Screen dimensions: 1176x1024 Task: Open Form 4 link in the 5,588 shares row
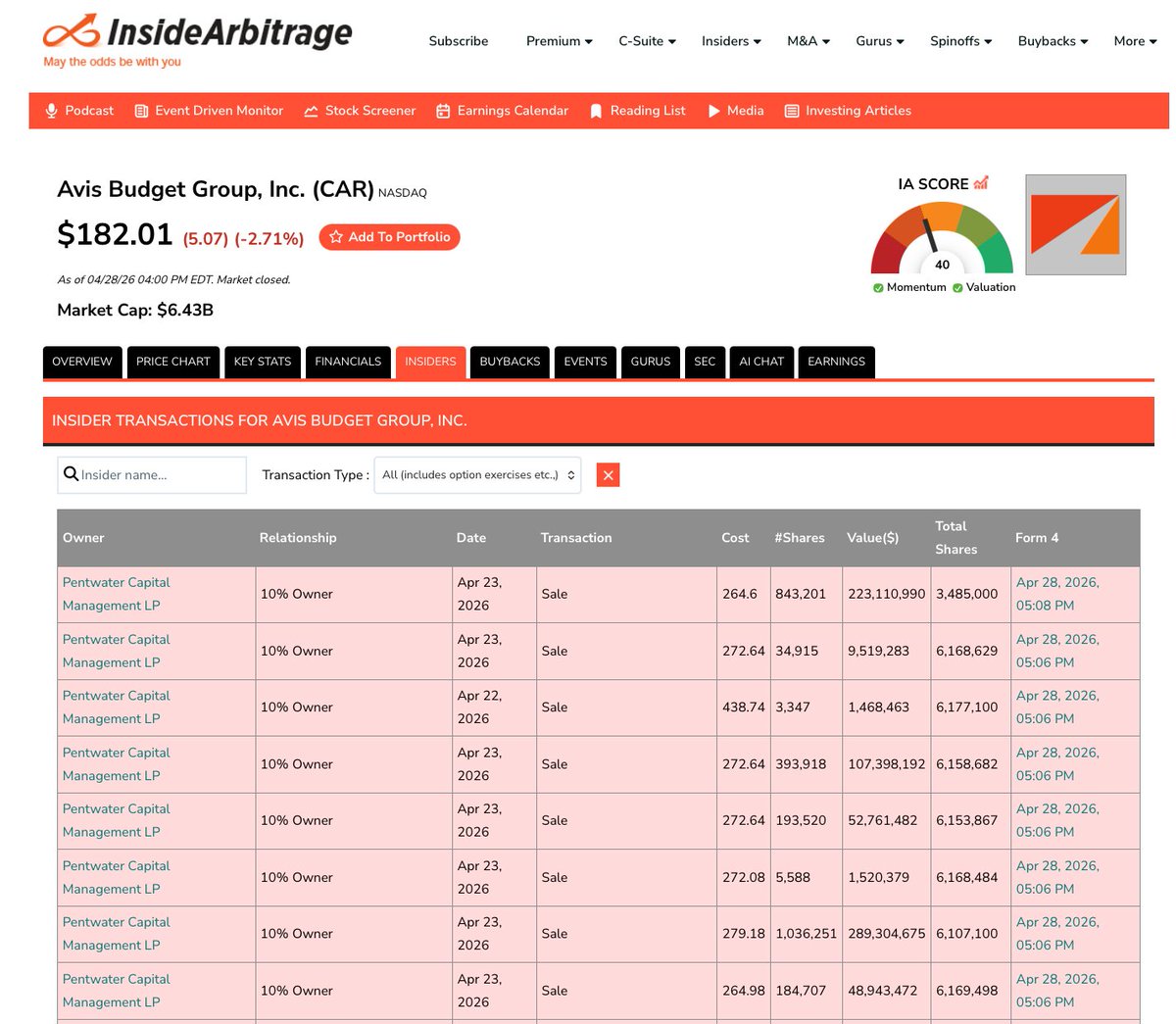click(x=1057, y=877)
